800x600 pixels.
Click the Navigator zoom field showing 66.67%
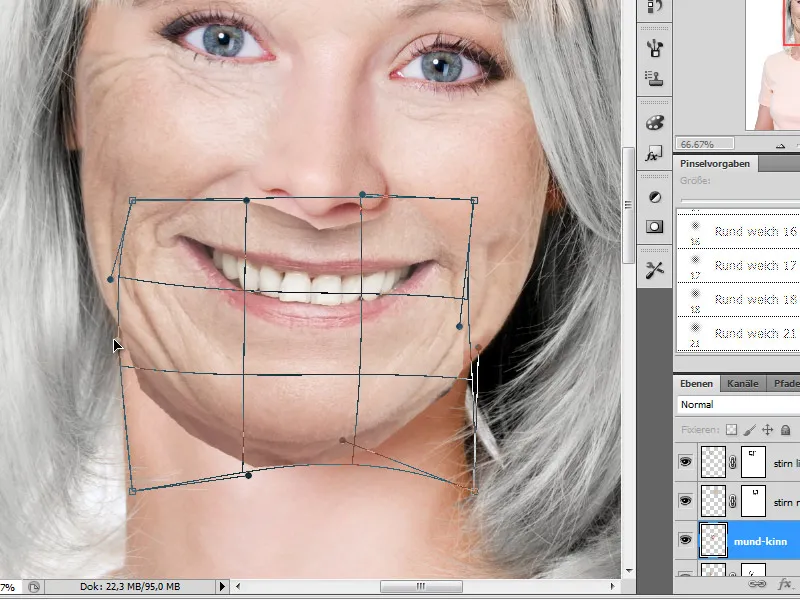[x=705, y=144]
